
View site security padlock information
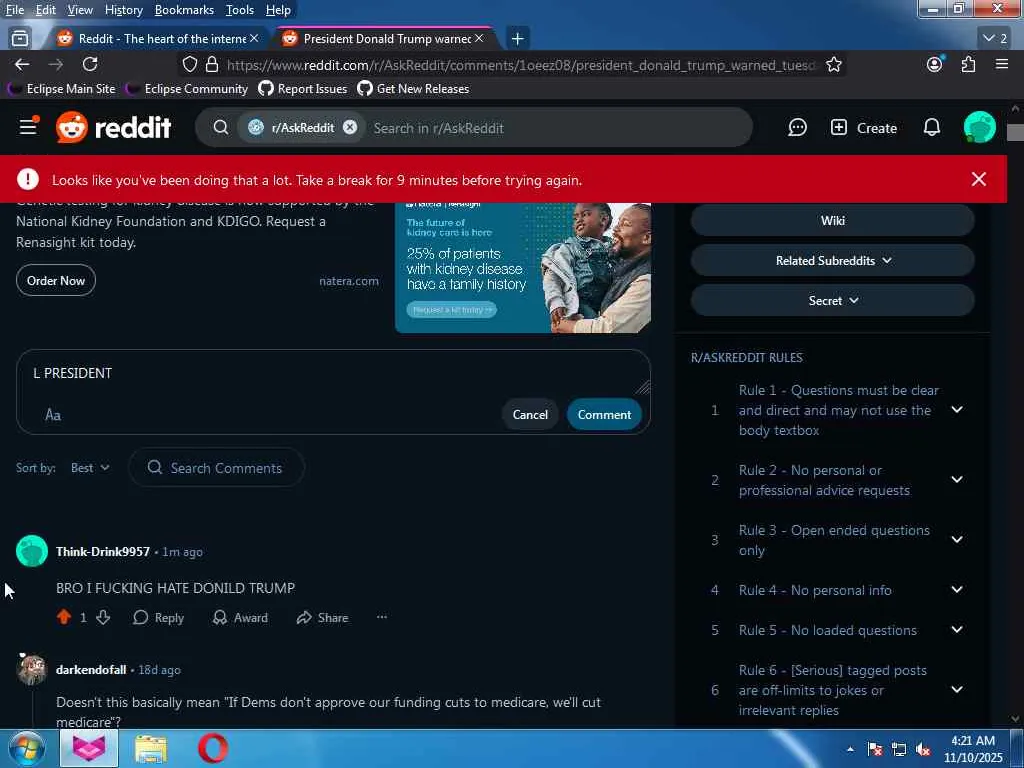click(x=212, y=64)
